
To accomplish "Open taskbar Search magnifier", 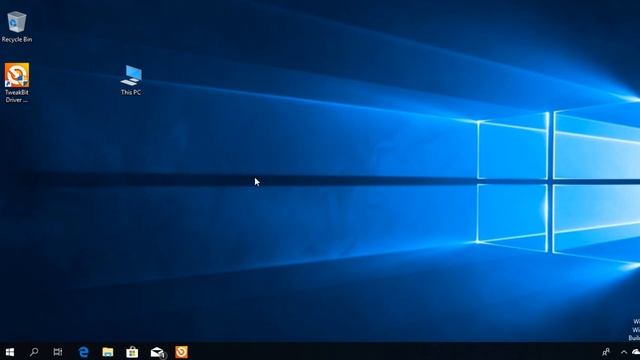I will (x=34, y=352).
